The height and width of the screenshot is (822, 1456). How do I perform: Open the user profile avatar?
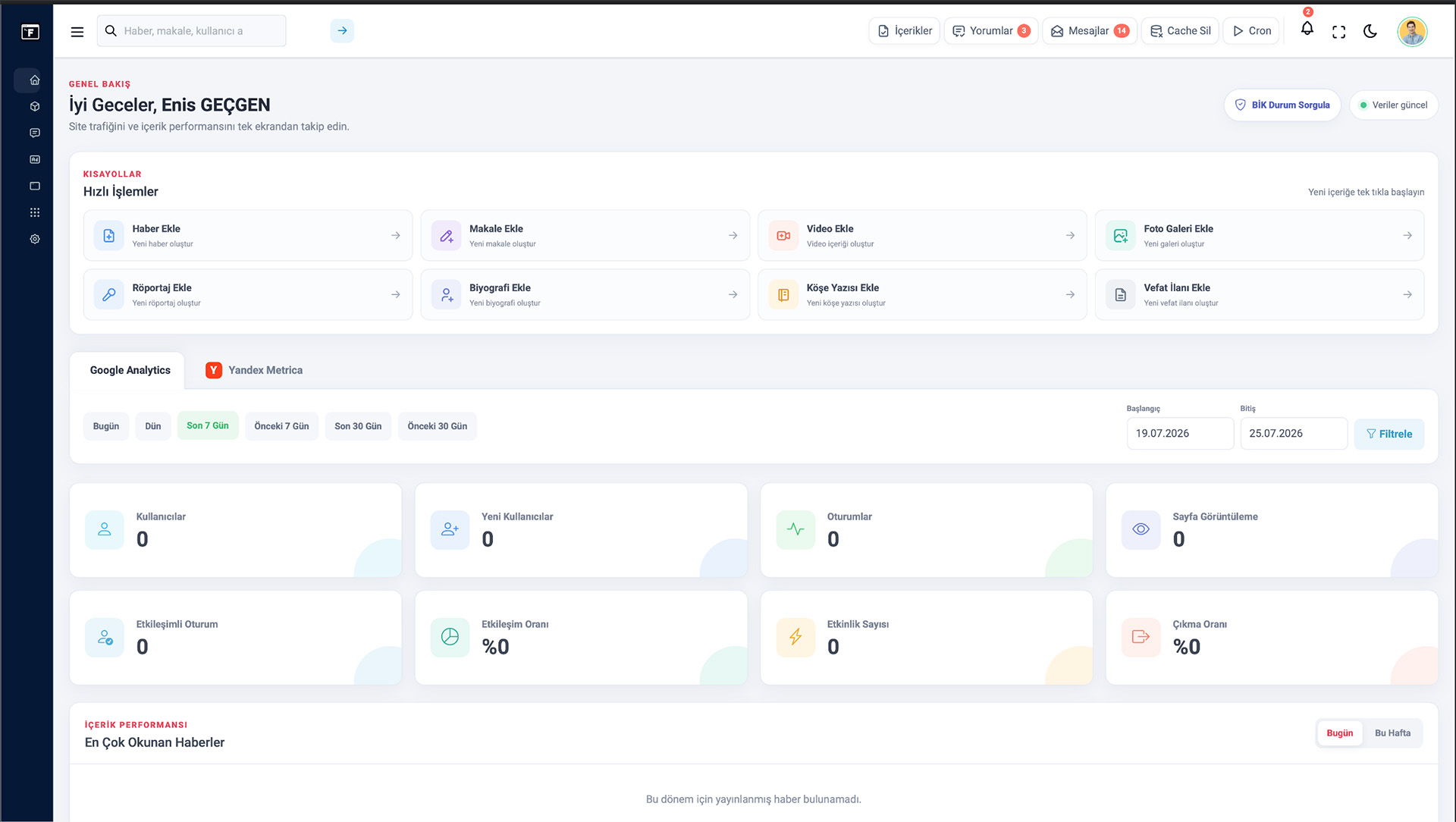[1412, 31]
